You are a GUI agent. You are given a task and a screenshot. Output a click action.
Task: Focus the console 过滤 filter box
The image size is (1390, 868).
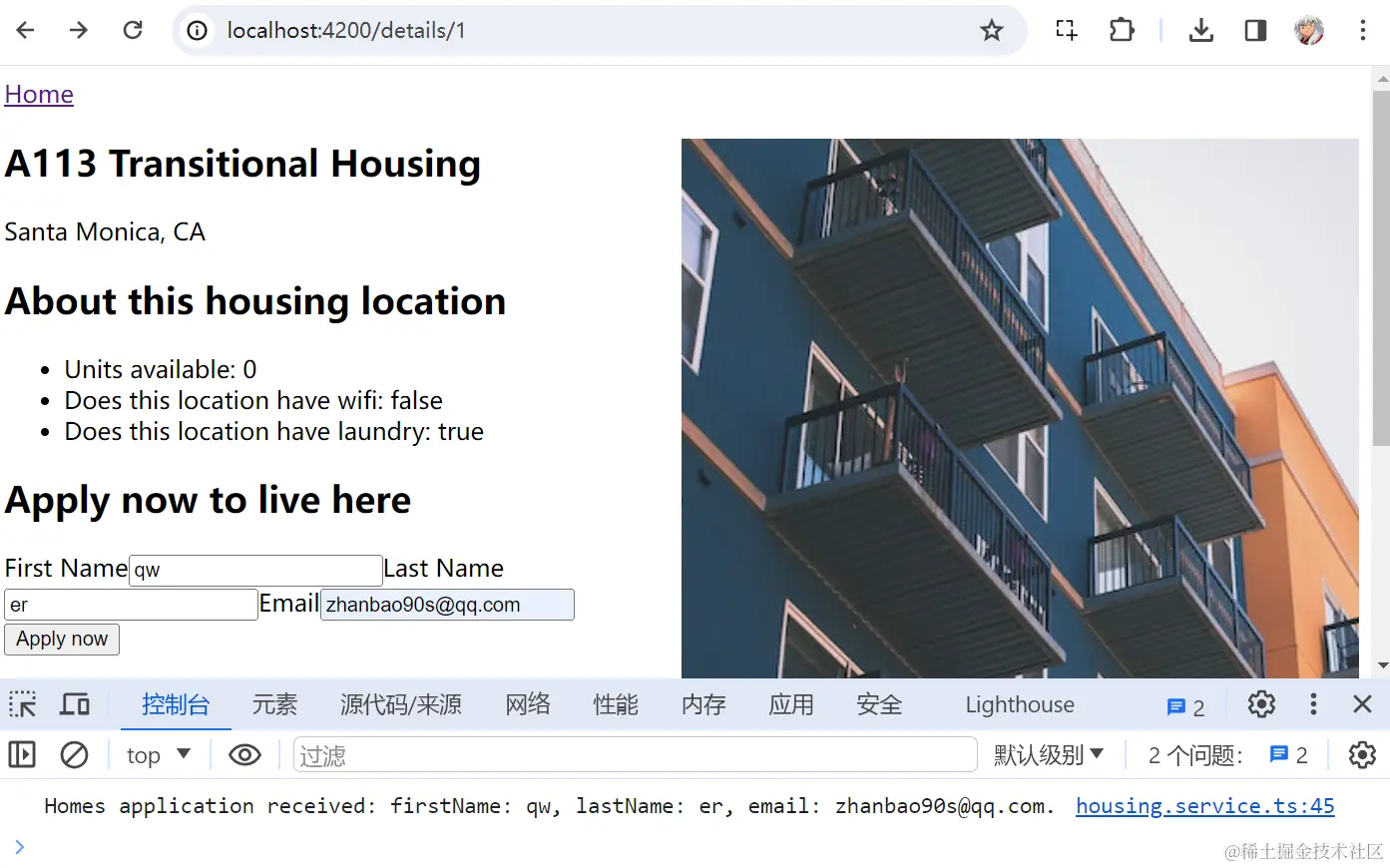(636, 755)
